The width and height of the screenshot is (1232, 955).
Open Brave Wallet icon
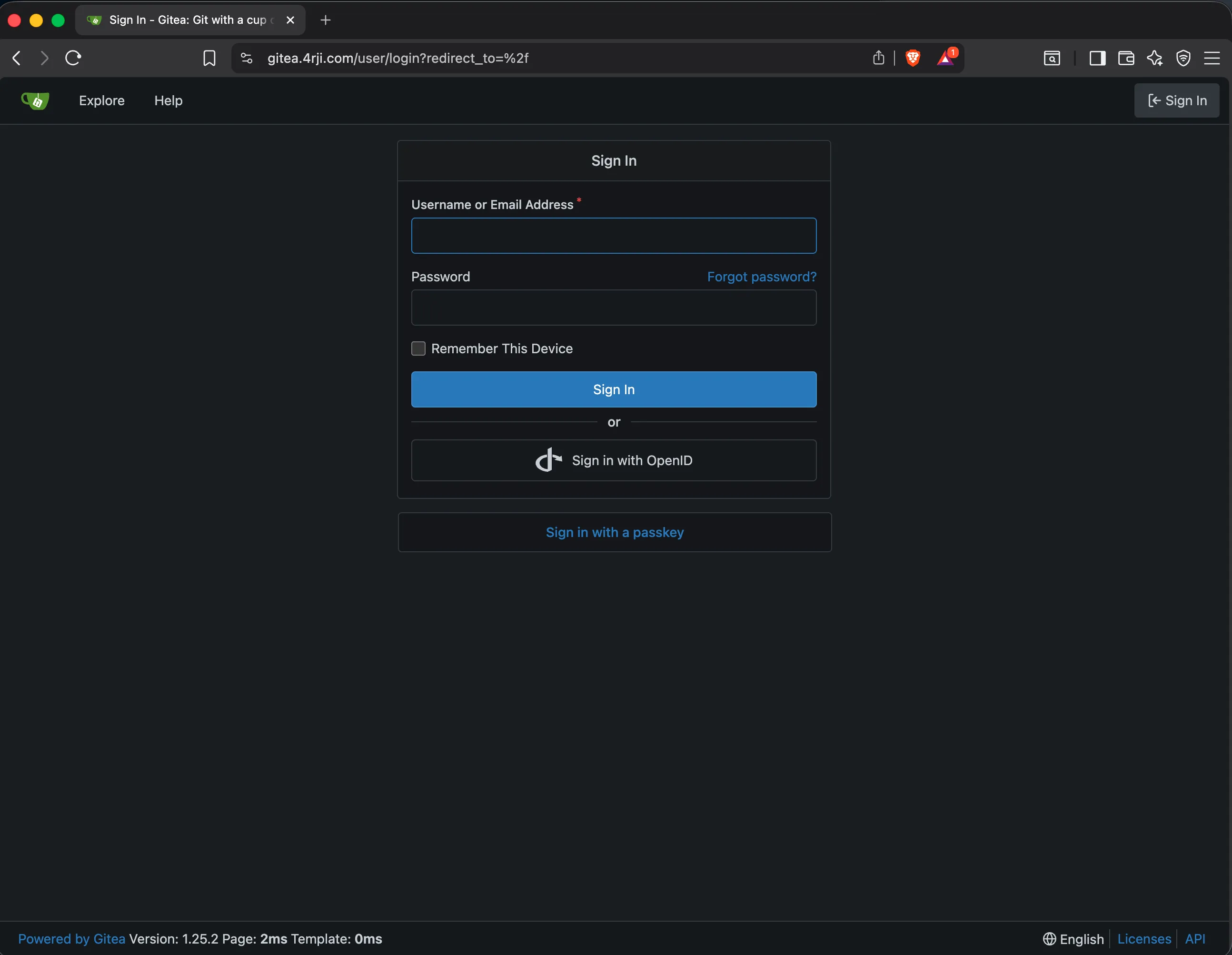point(1126,58)
